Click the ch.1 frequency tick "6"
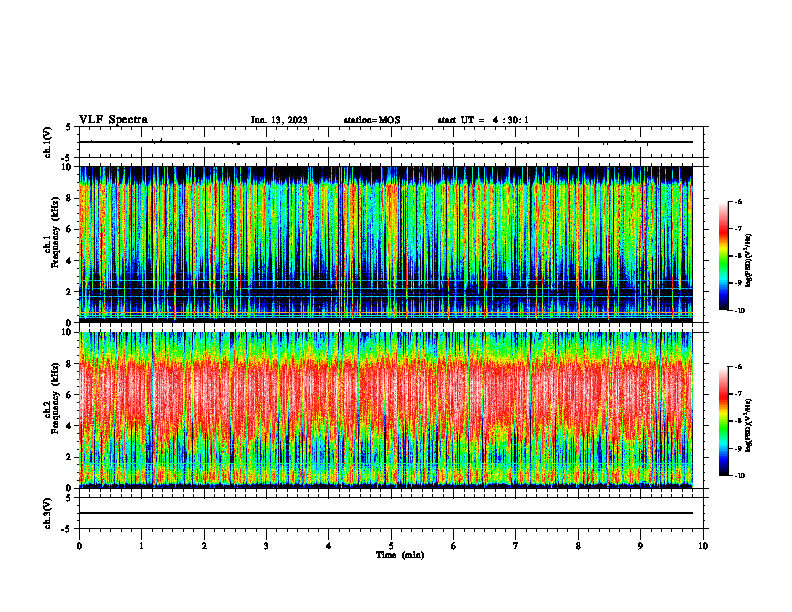This screenshot has height=612, width=792. coord(70,229)
